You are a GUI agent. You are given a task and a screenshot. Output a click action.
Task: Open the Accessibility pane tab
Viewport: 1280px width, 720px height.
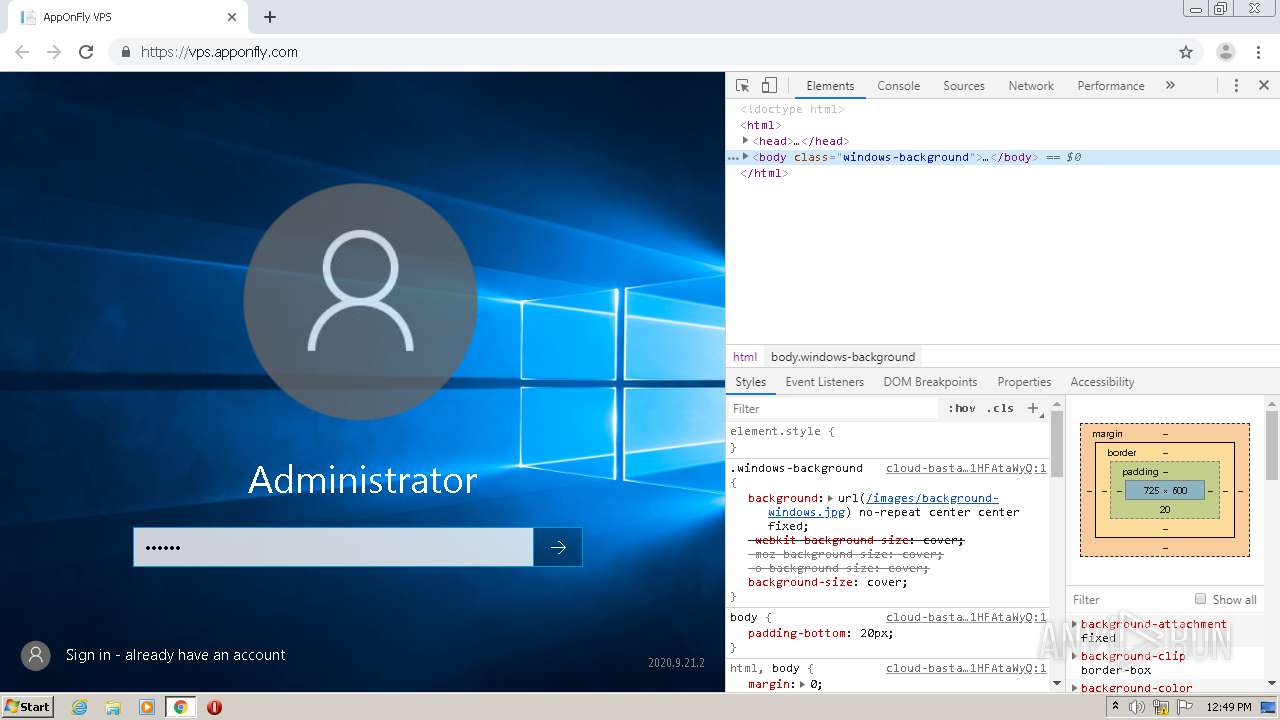tap(1102, 382)
